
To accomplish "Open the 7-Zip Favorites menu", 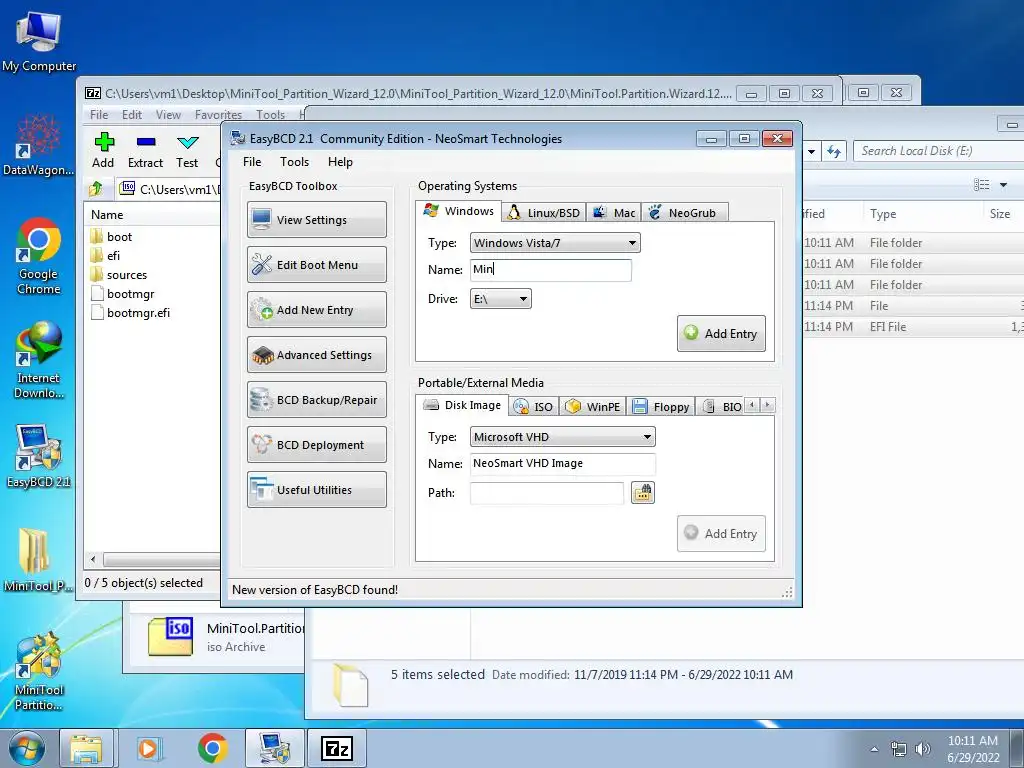I will click(x=218, y=115).
